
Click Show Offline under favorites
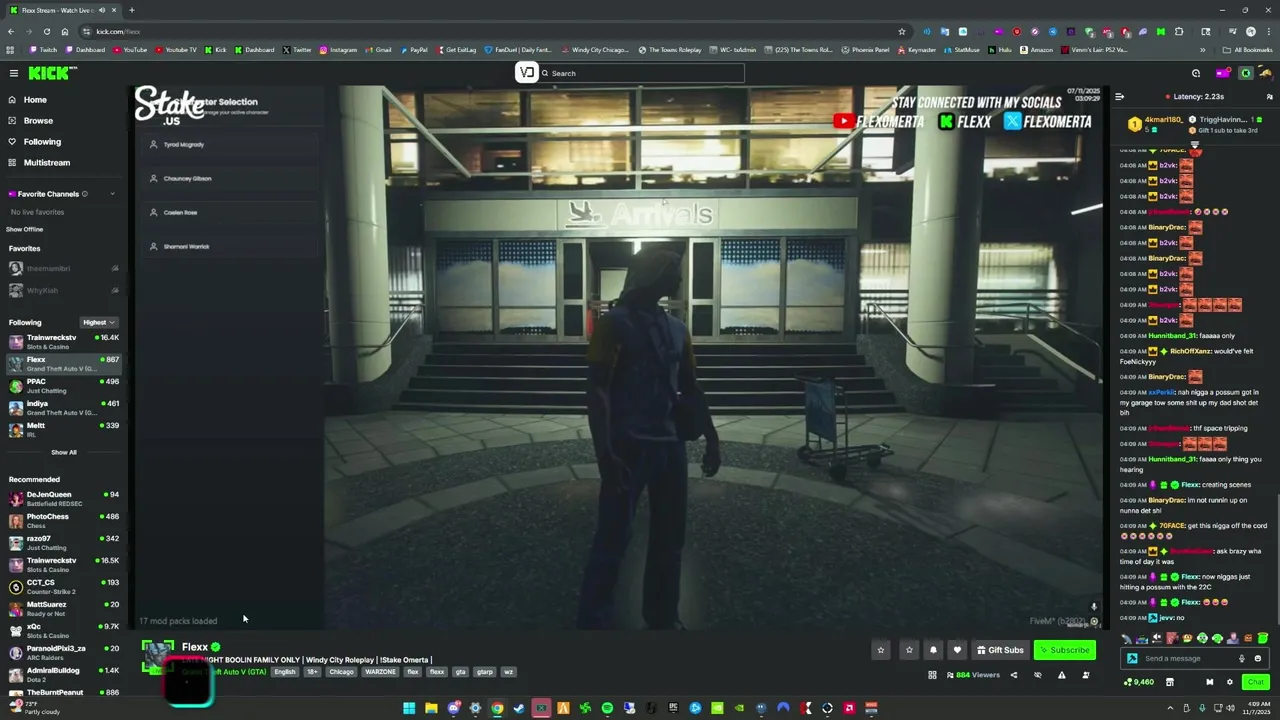(x=25, y=229)
